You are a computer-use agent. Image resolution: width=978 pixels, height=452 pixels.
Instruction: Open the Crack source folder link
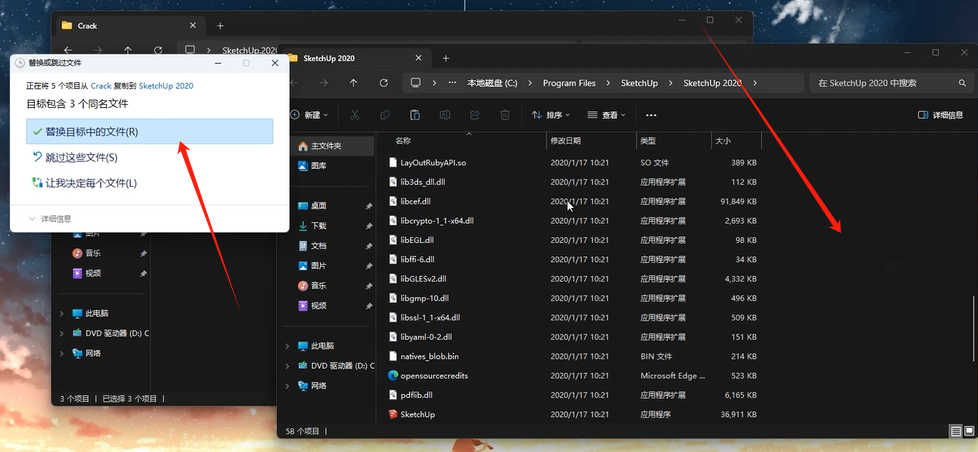pos(101,86)
